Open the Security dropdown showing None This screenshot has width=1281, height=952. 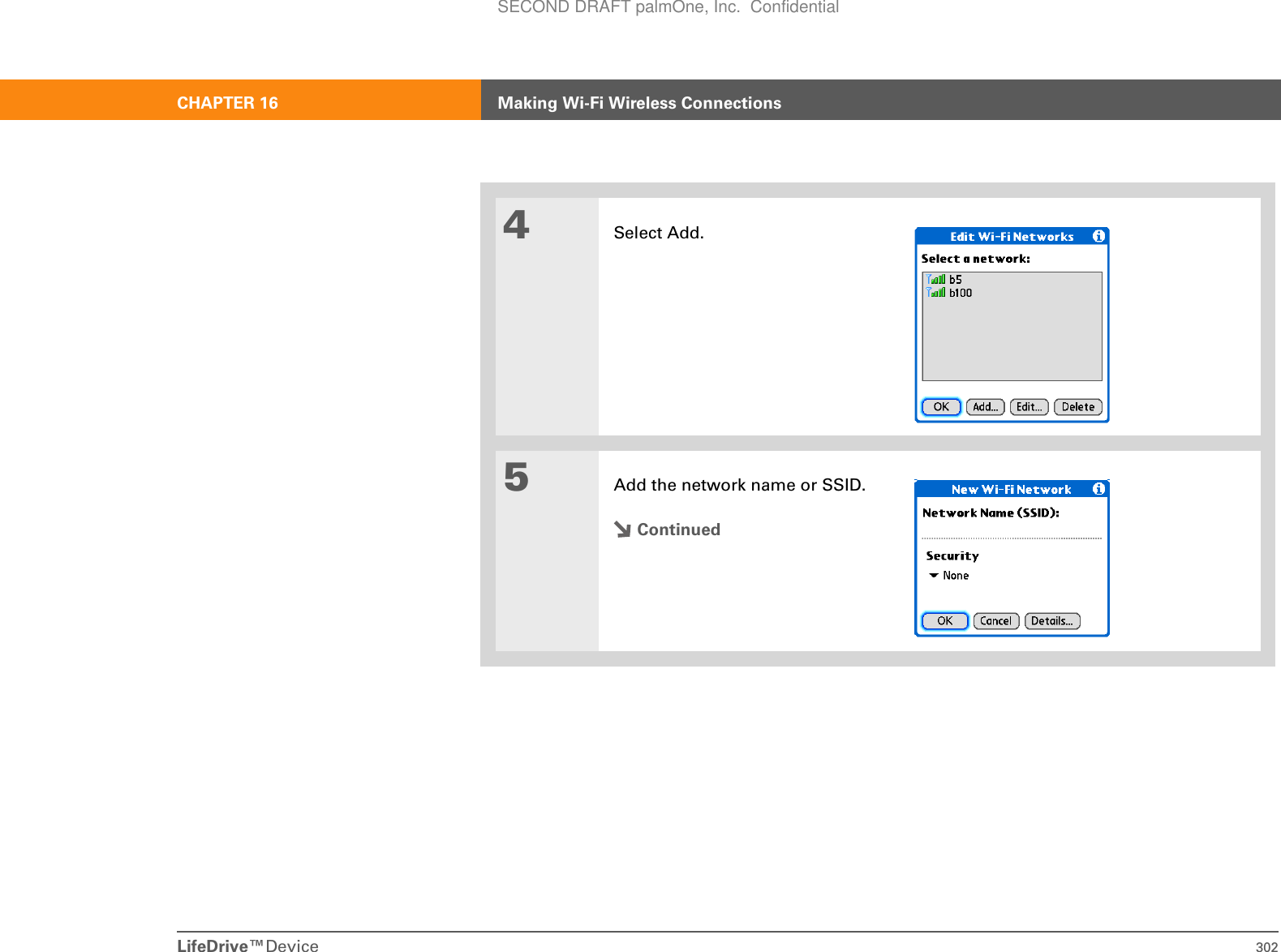click(x=949, y=576)
